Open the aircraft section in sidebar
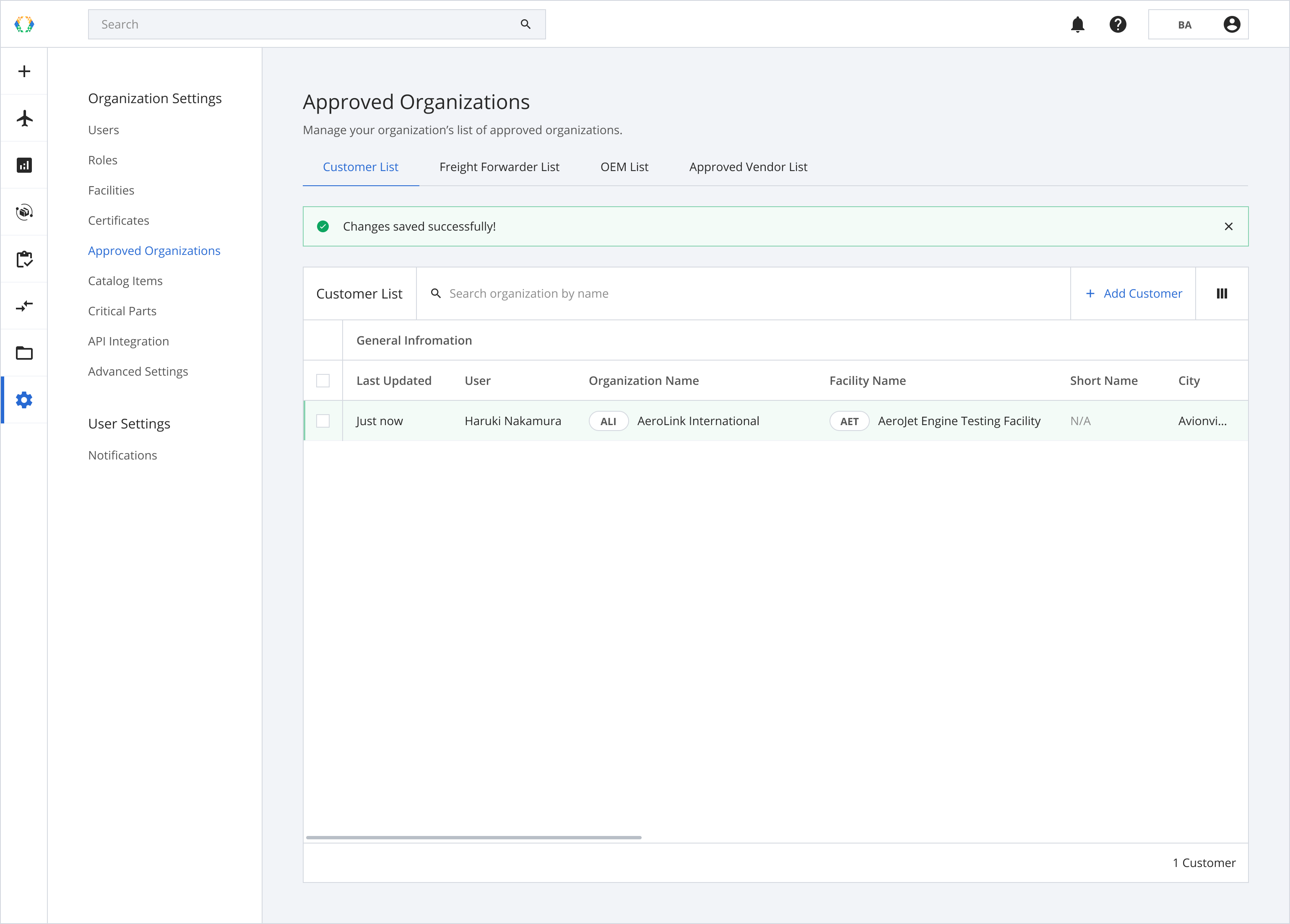The width and height of the screenshot is (1290, 924). click(24, 118)
